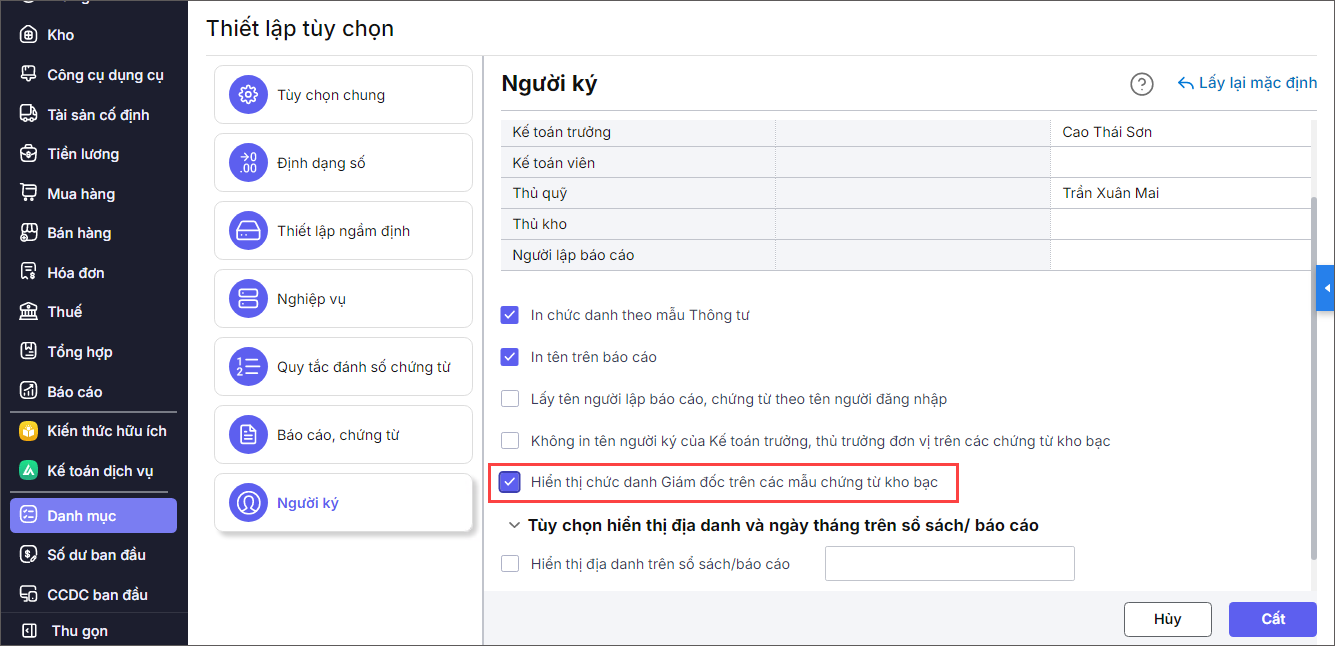Click Lấy lại mặc định link
Viewport: 1335px width, 646px height.
coord(1247,83)
